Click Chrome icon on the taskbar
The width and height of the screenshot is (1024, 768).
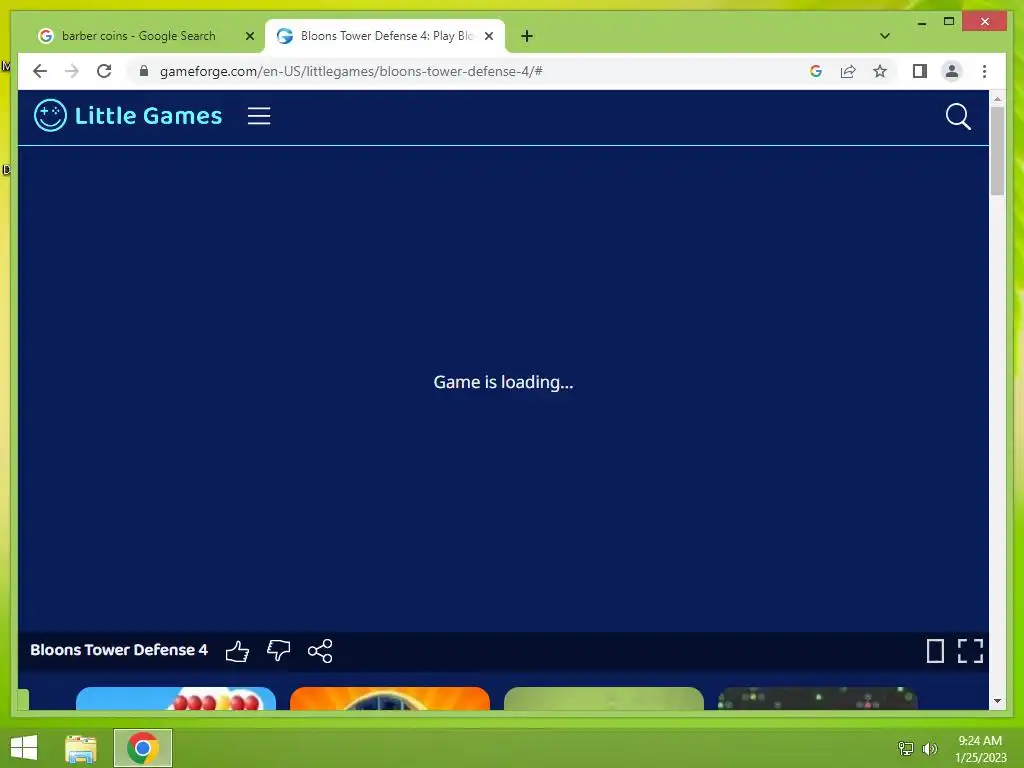142,748
